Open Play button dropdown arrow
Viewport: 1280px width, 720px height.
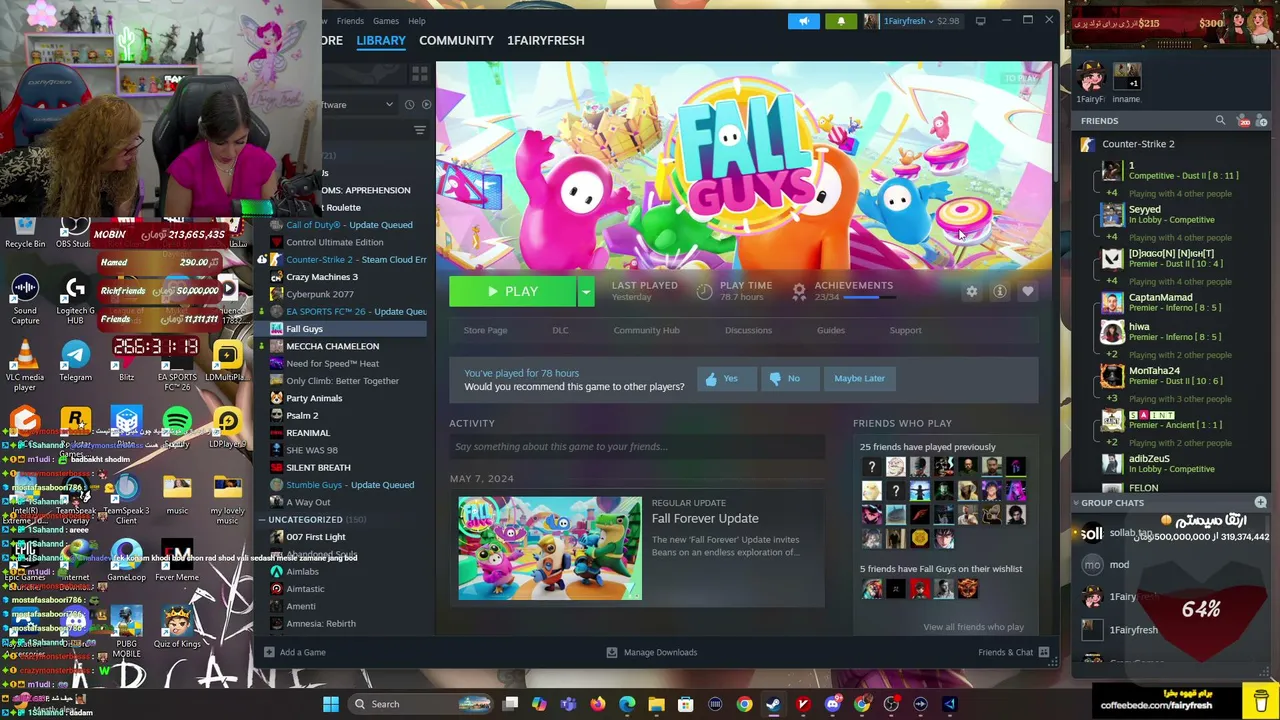pos(586,292)
